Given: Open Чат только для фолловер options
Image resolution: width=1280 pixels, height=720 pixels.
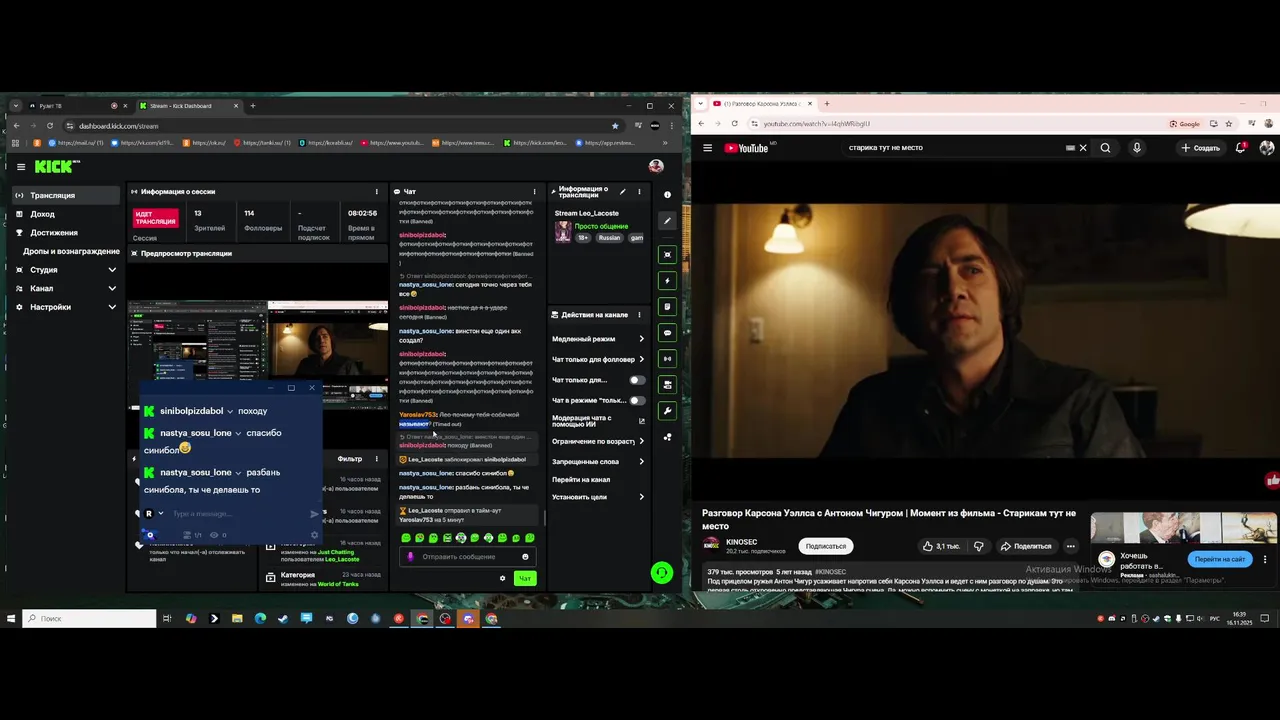Looking at the screenshot, I should pyautogui.click(x=598, y=359).
